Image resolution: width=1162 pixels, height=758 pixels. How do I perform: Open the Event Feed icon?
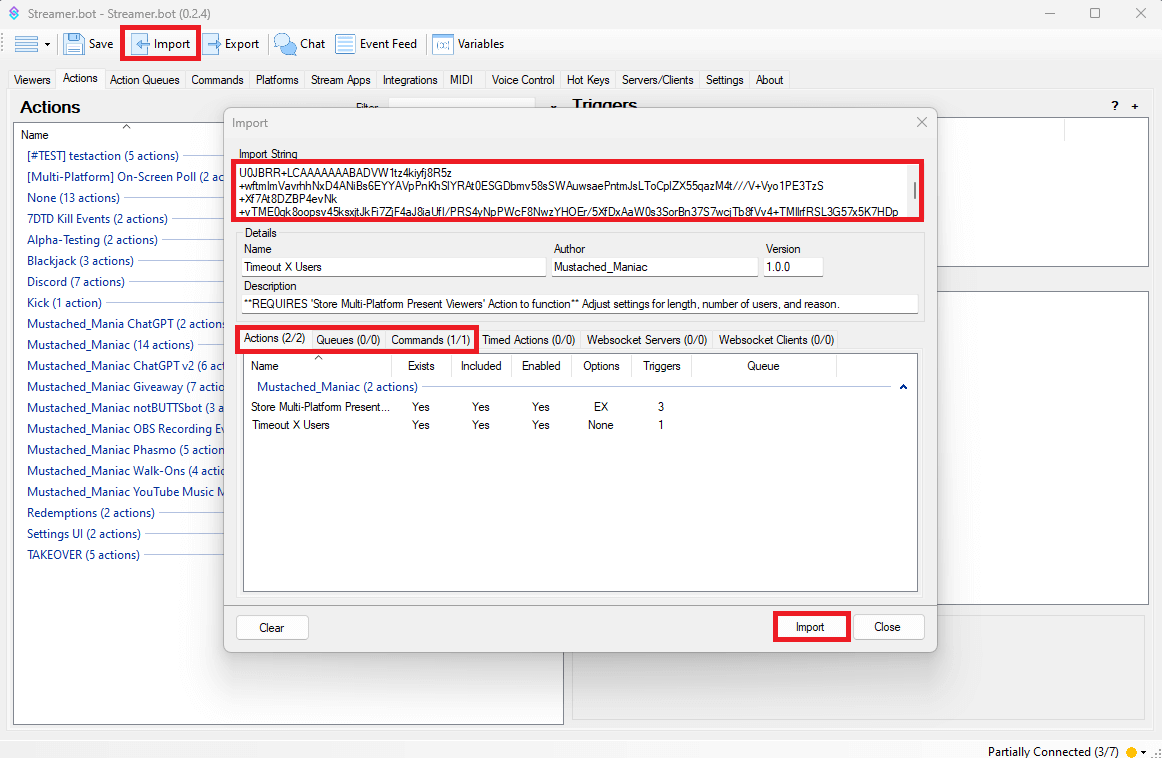pos(345,44)
